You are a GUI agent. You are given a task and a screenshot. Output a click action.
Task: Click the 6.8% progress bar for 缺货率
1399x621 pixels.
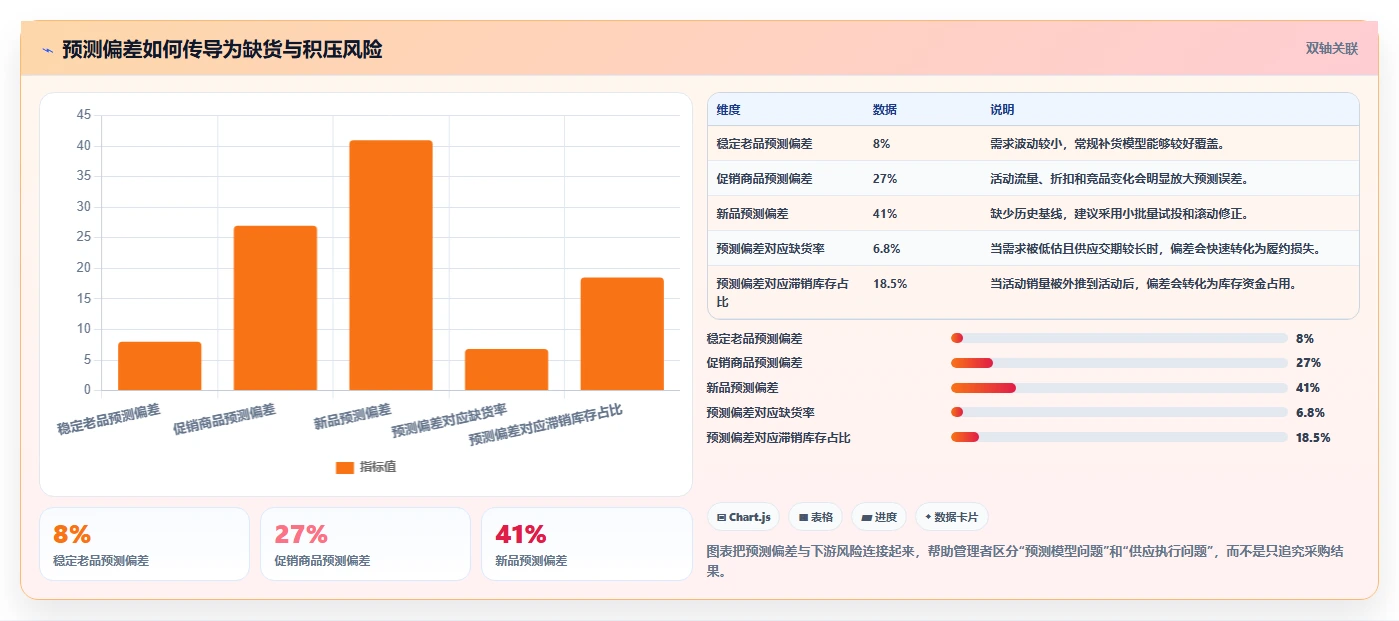(1119, 412)
